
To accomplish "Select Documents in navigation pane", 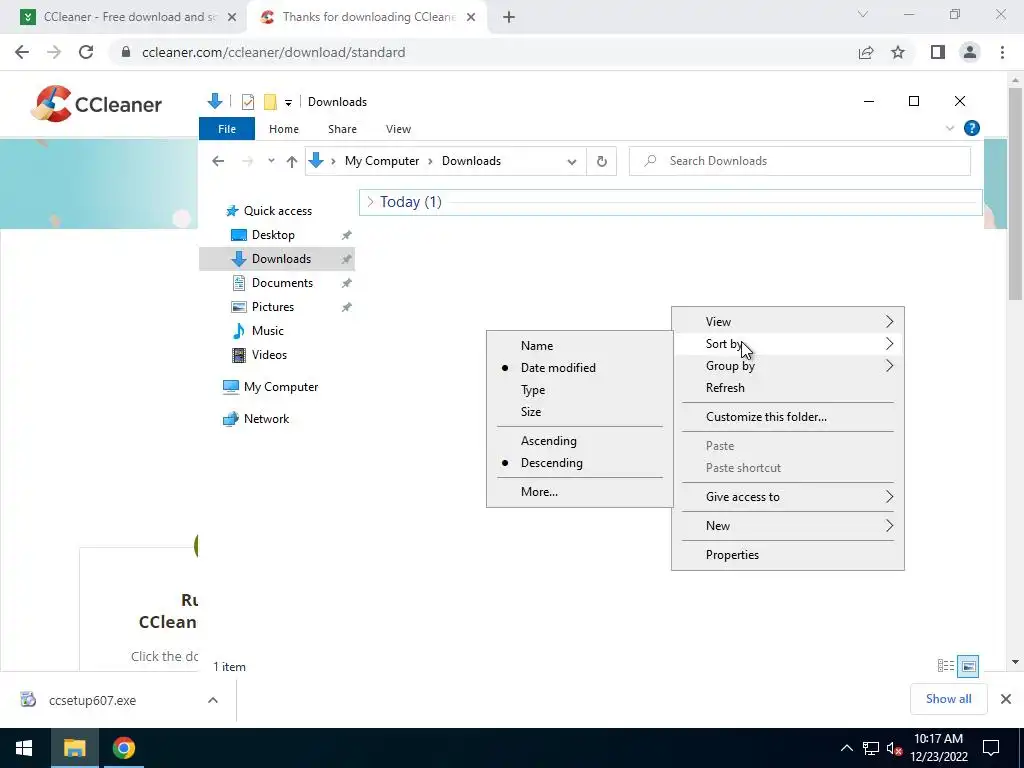I will point(282,283).
